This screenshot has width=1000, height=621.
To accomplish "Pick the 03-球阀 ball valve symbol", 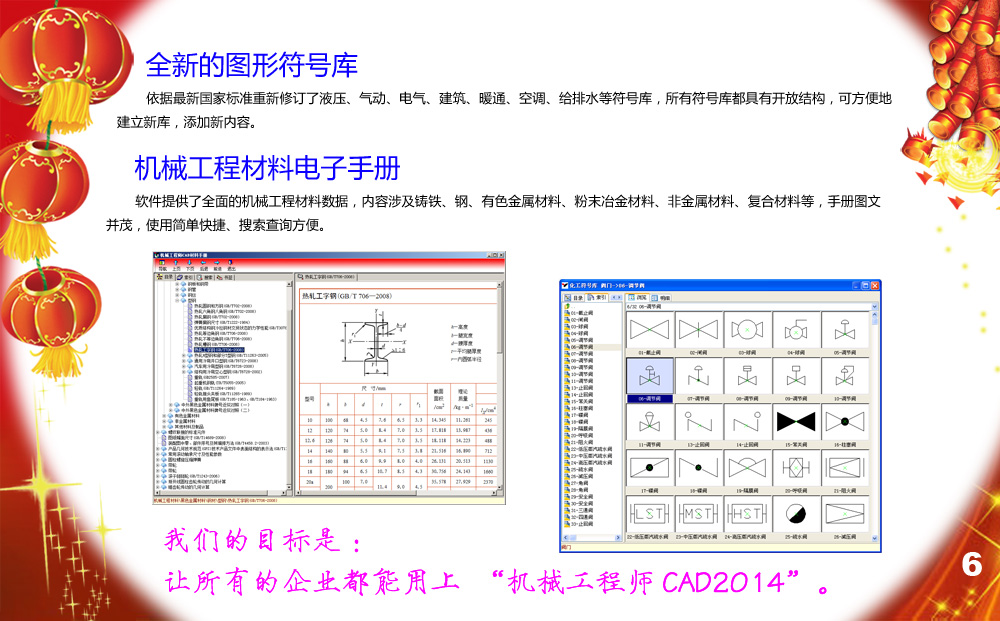I will (x=747, y=331).
